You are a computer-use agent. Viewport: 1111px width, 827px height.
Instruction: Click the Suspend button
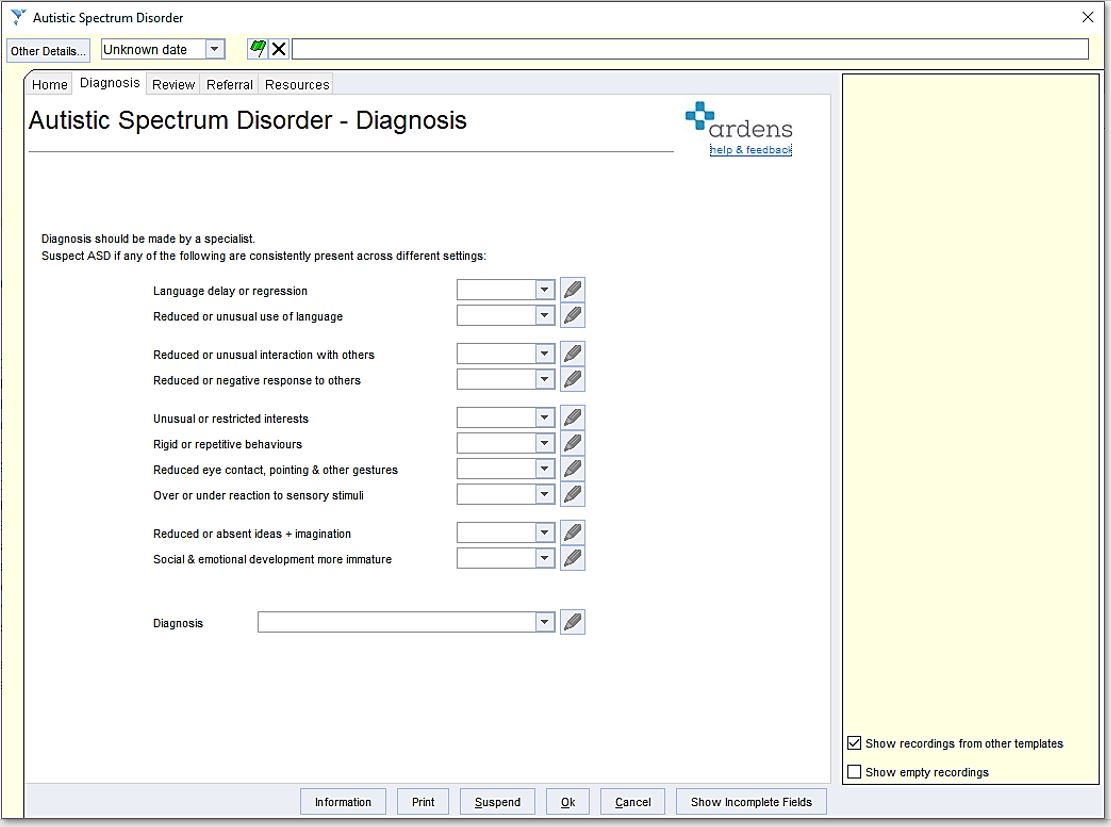pyautogui.click(x=497, y=801)
